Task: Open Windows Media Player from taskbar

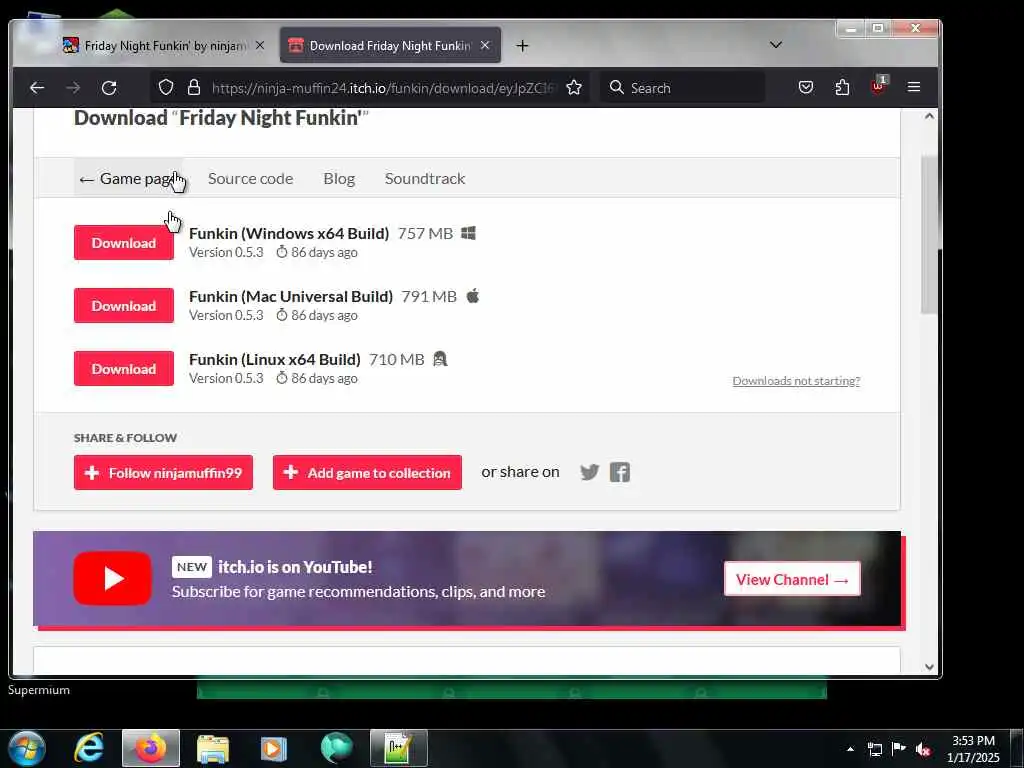Action: click(274, 748)
